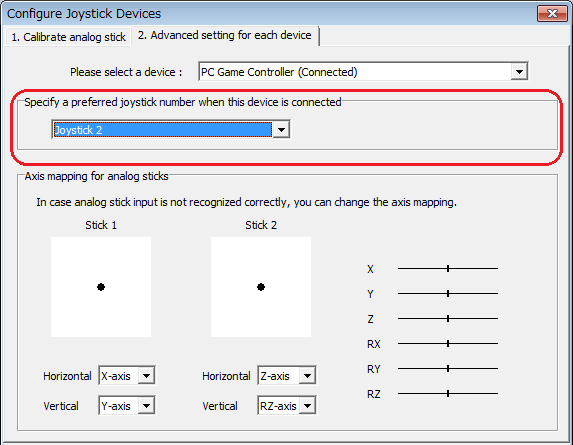This screenshot has height=445, width=573.
Task: Click the Stick 2 position preview box
Action: click(x=261, y=287)
